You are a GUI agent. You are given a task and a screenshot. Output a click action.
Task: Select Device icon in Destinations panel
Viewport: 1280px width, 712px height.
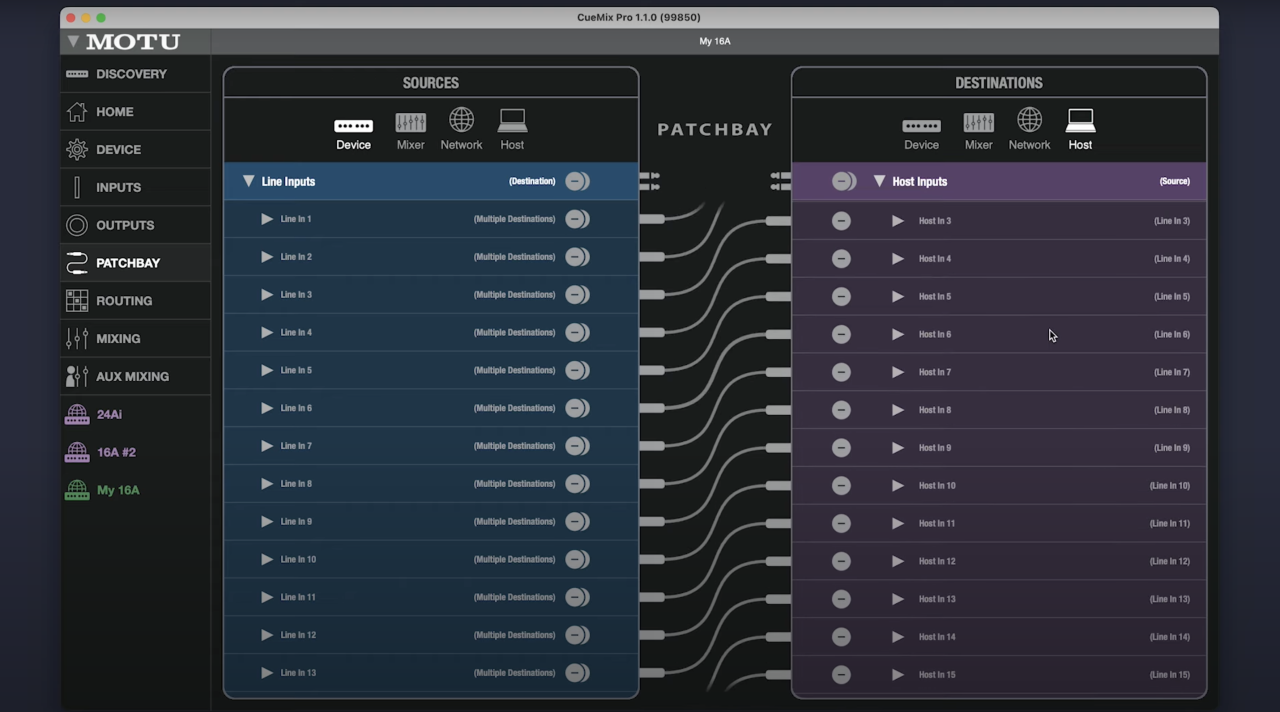921,130
